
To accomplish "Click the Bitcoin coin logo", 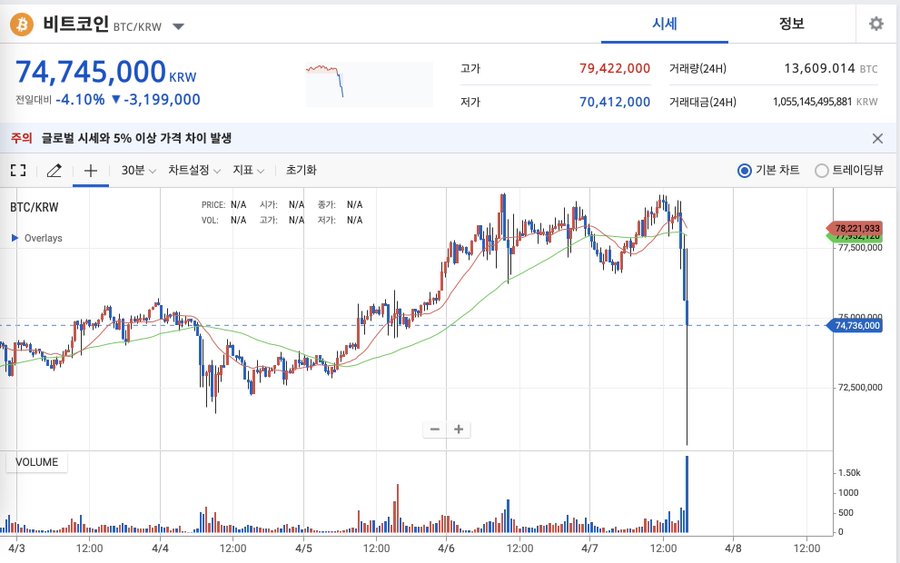I will (22, 25).
